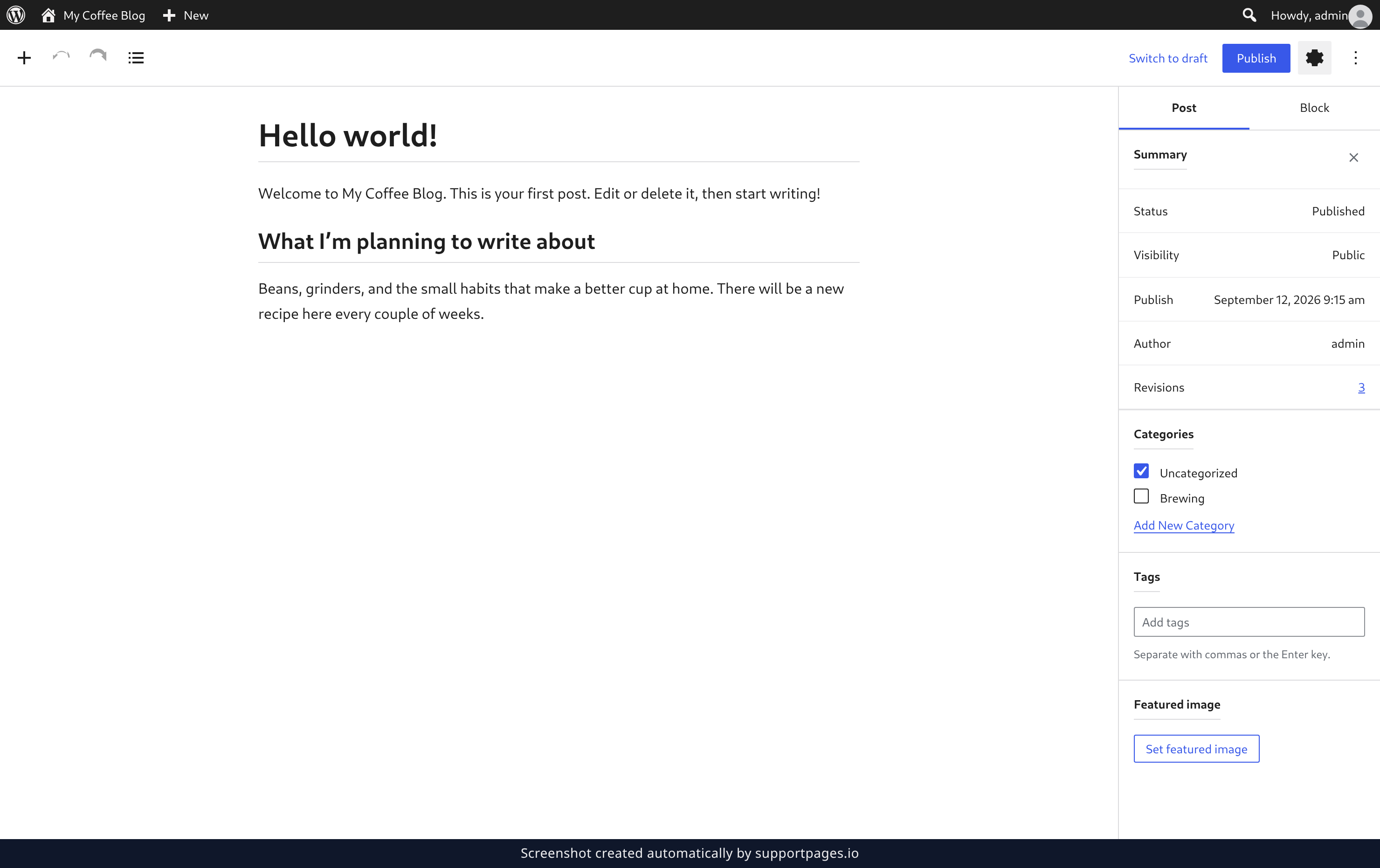Toggle the Tags panel heading
The width and height of the screenshot is (1380, 868).
(1147, 577)
